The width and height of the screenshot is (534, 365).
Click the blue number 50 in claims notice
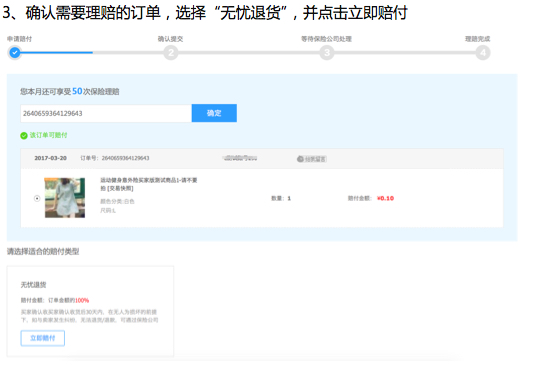tap(77, 91)
